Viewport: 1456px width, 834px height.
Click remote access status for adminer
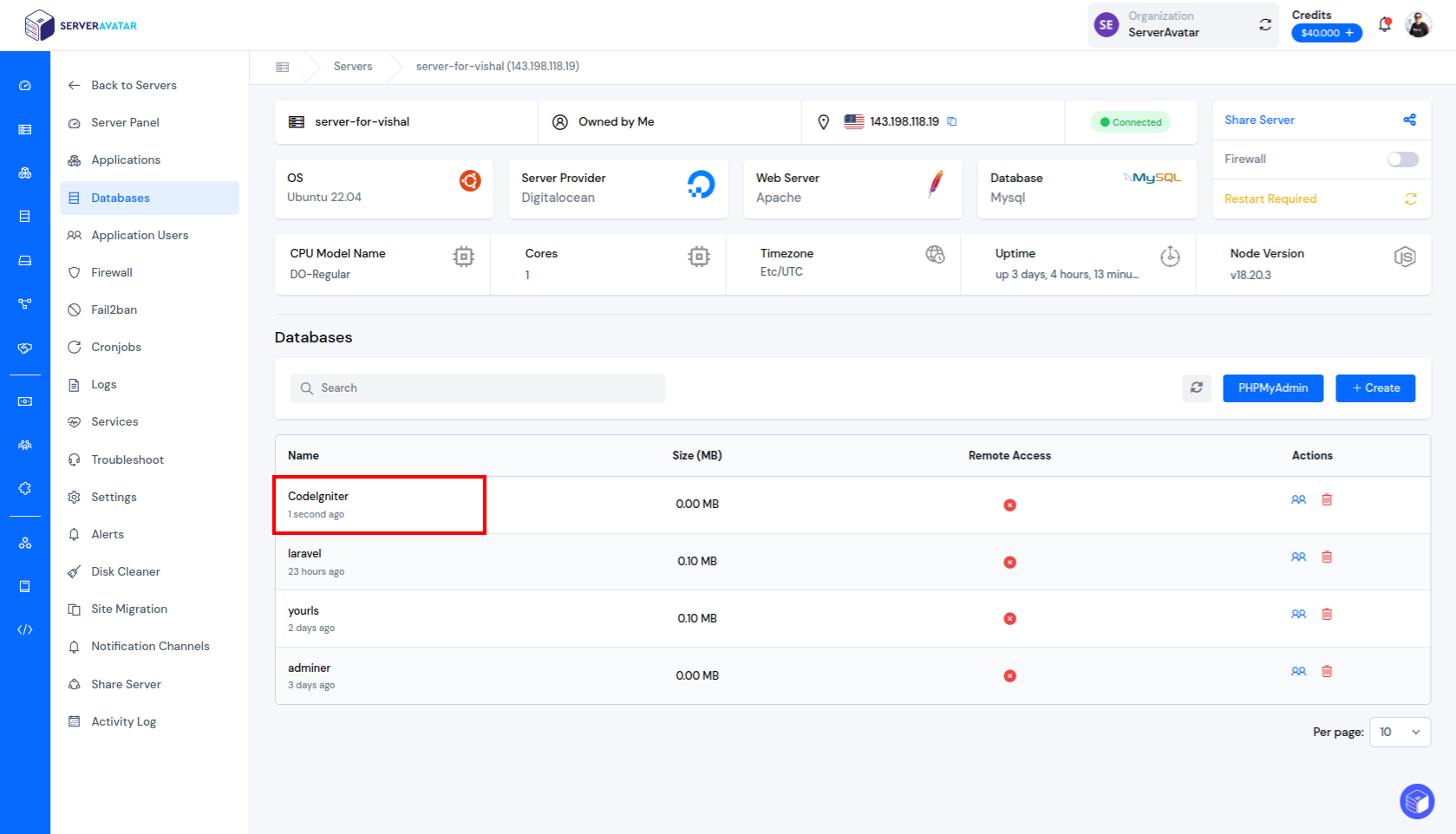pyautogui.click(x=1009, y=676)
